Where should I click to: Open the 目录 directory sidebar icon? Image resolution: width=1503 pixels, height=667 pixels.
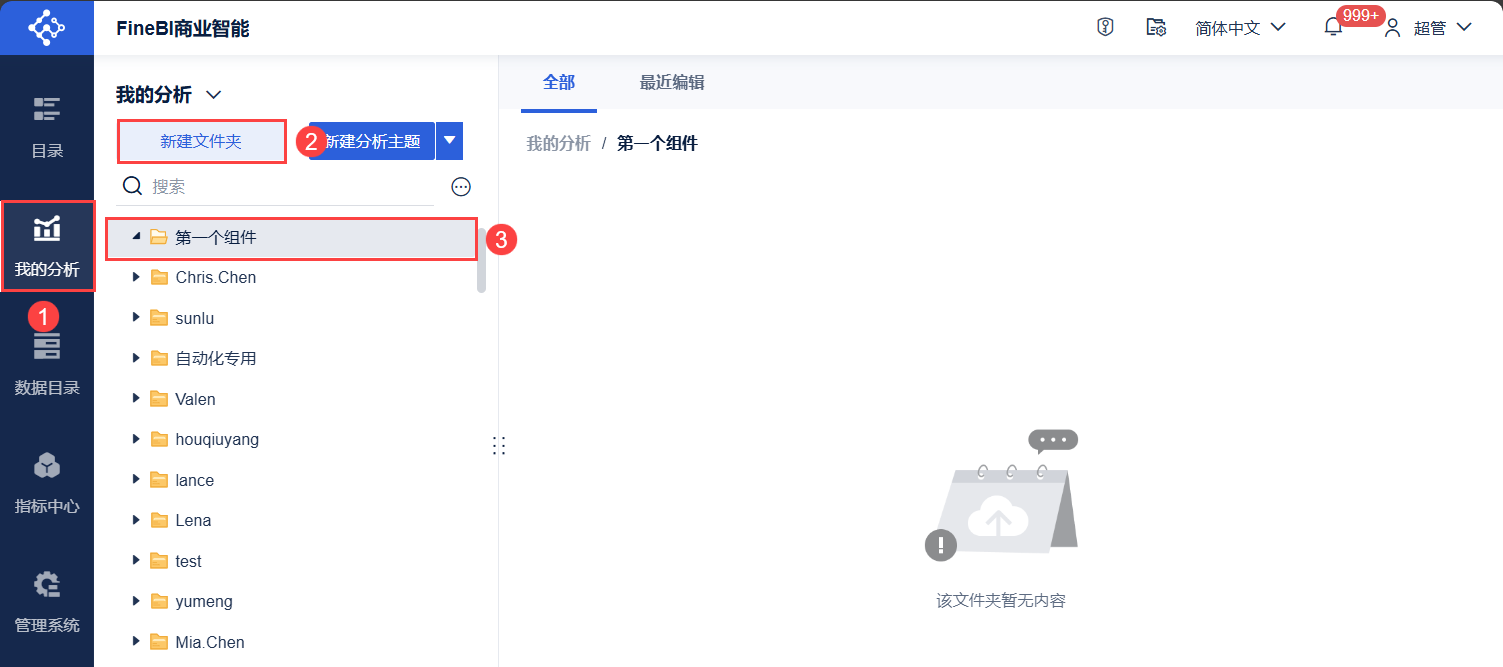click(x=47, y=127)
